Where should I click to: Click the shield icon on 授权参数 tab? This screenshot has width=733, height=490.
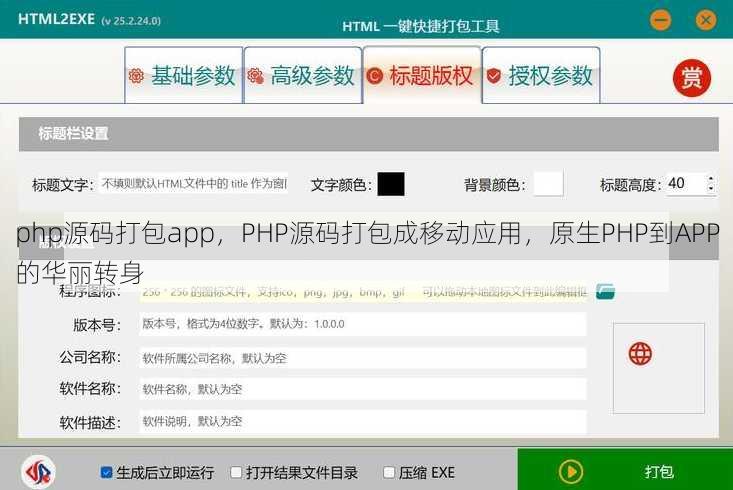494,76
